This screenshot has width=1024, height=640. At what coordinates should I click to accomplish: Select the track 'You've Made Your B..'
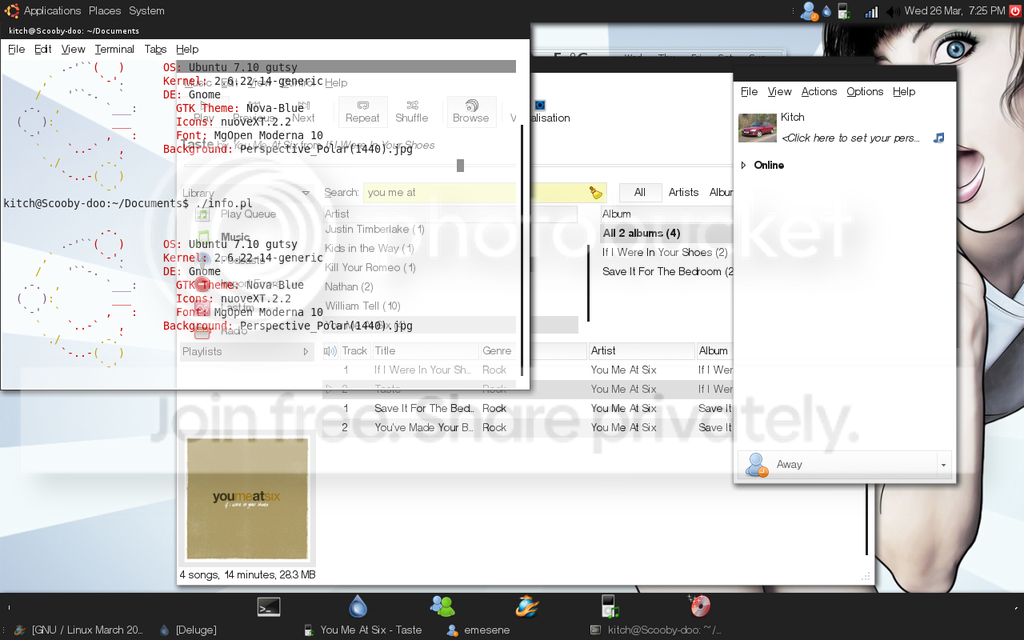(423, 427)
